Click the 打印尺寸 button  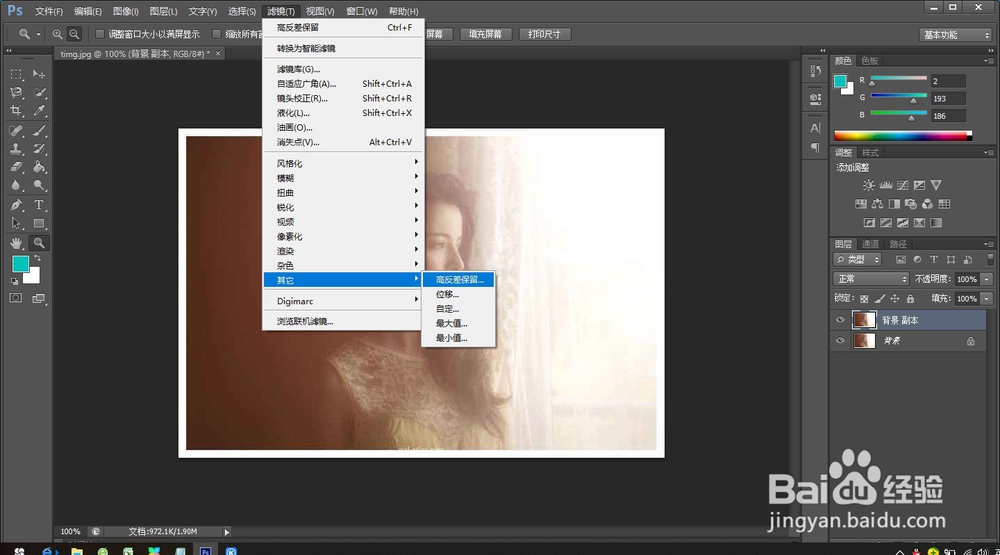[x=545, y=34]
